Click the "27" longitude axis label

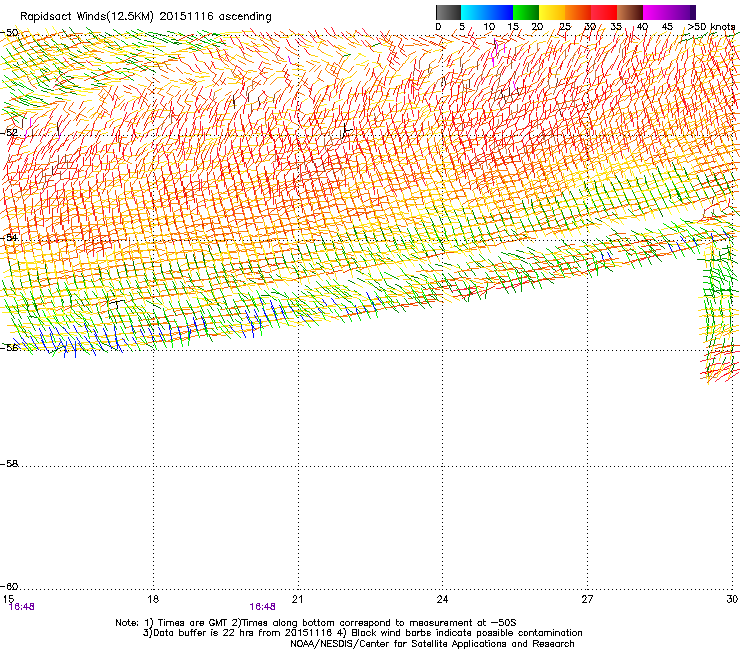point(587,599)
